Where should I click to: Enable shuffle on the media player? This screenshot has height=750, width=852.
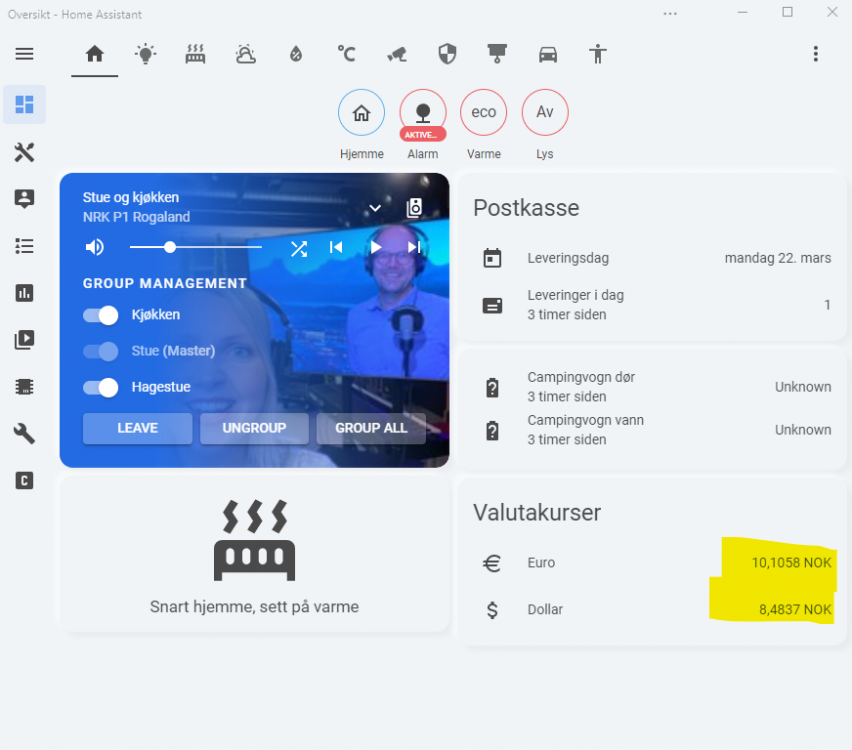[298, 248]
